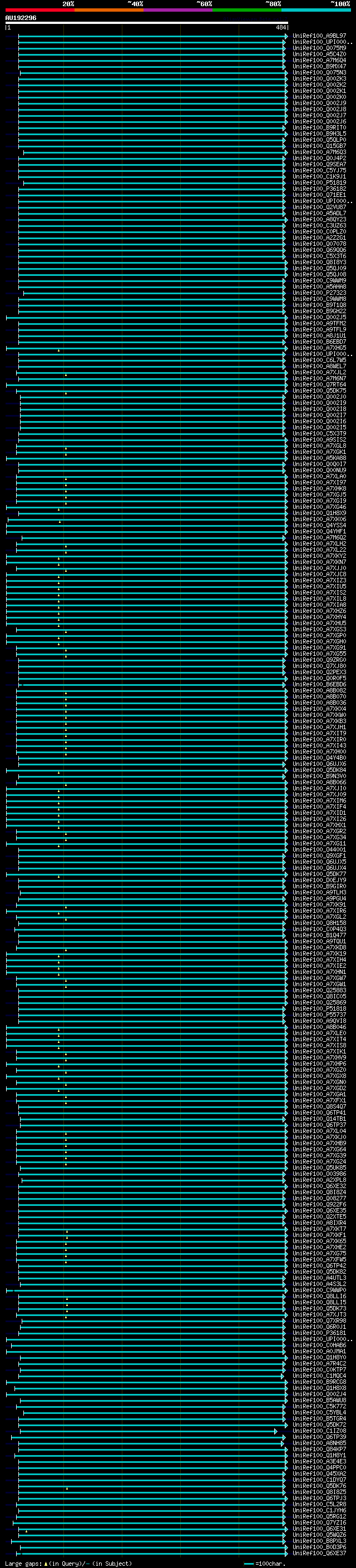This screenshot has height=1568, width=356.
Task: Click the green ~80% color legend segment
Action: pyautogui.click(x=247, y=10)
